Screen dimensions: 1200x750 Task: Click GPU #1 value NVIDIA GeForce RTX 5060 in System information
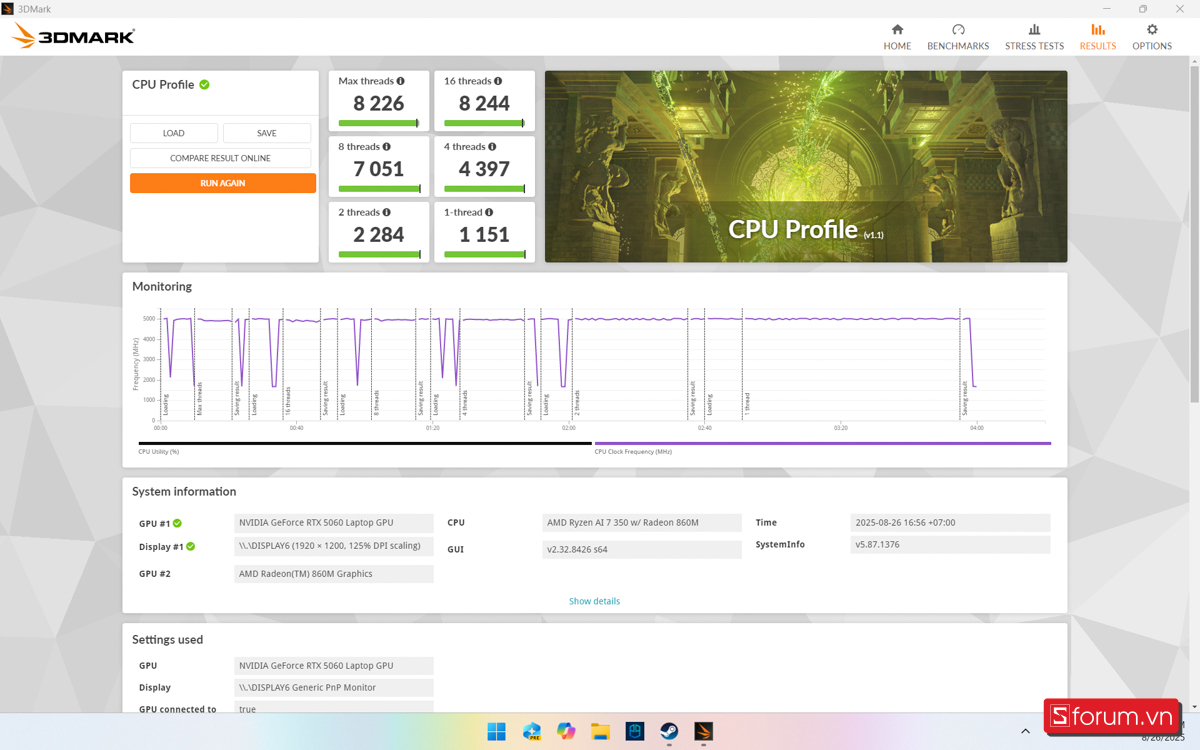click(x=334, y=523)
